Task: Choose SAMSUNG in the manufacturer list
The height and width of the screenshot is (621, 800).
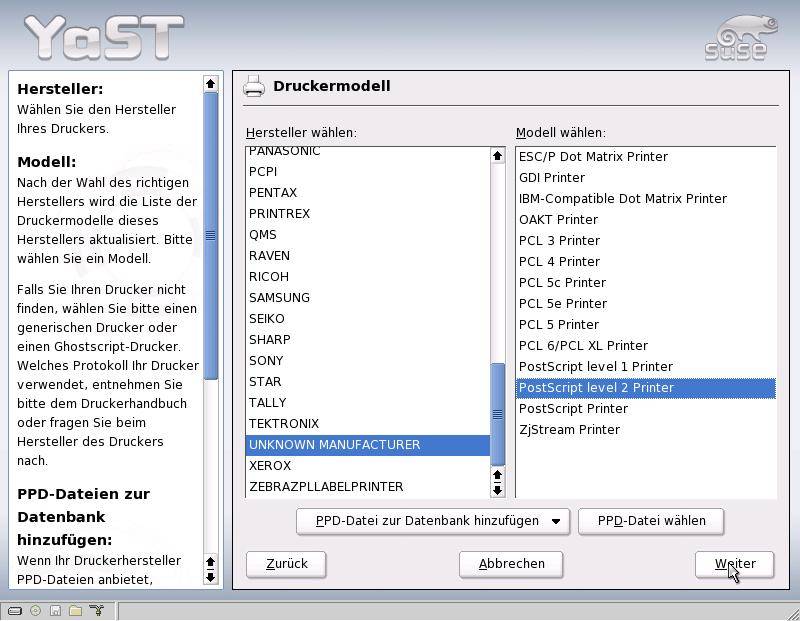Action: 367,297
